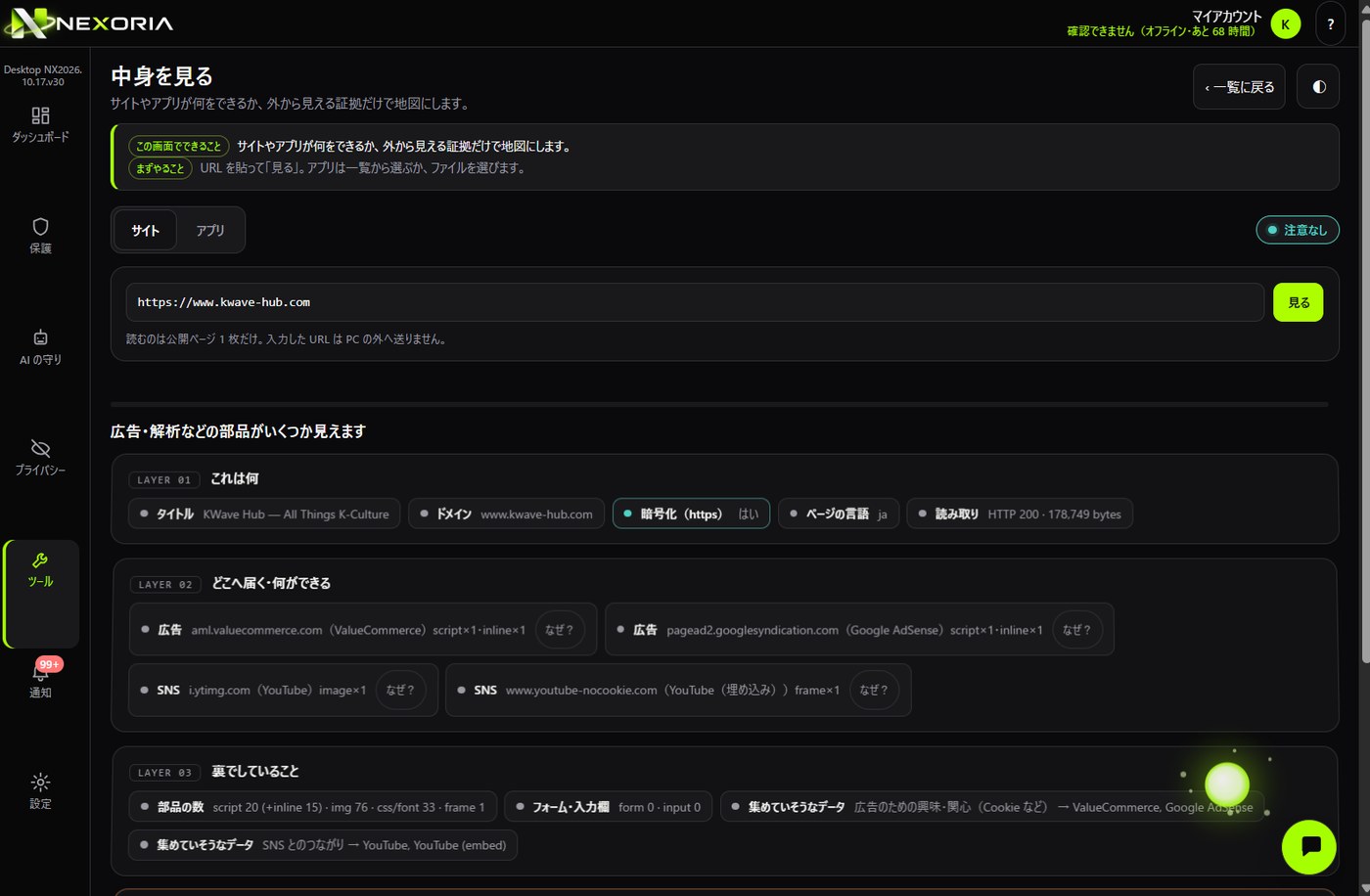Click 広告・解析などの部品がいくつか見えます heading
1370x896 pixels.
pyautogui.click(x=238, y=431)
